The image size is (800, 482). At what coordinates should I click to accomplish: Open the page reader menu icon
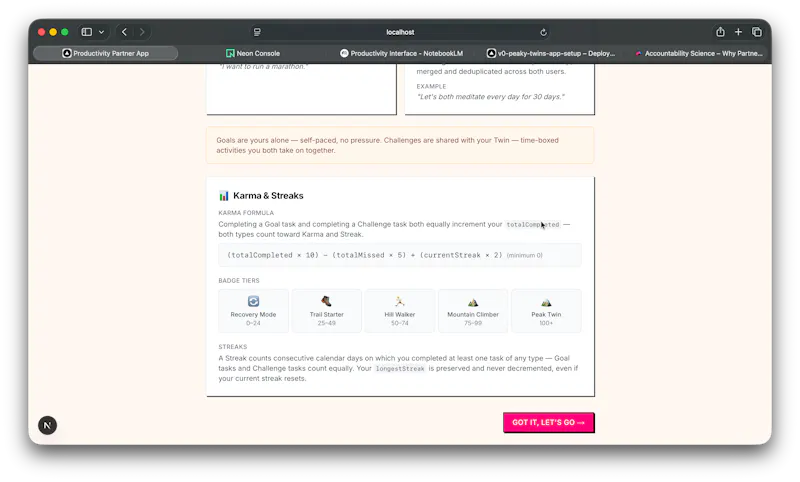tap(257, 32)
